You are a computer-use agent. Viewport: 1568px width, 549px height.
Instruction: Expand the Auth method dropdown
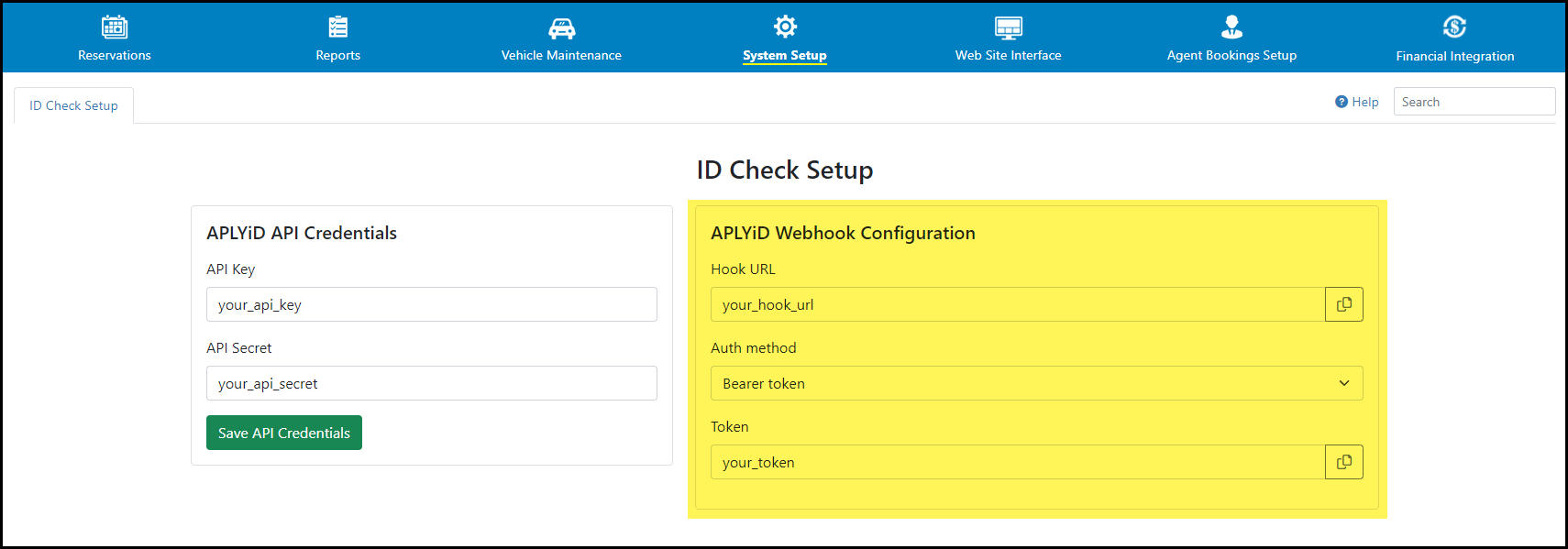click(1037, 383)
